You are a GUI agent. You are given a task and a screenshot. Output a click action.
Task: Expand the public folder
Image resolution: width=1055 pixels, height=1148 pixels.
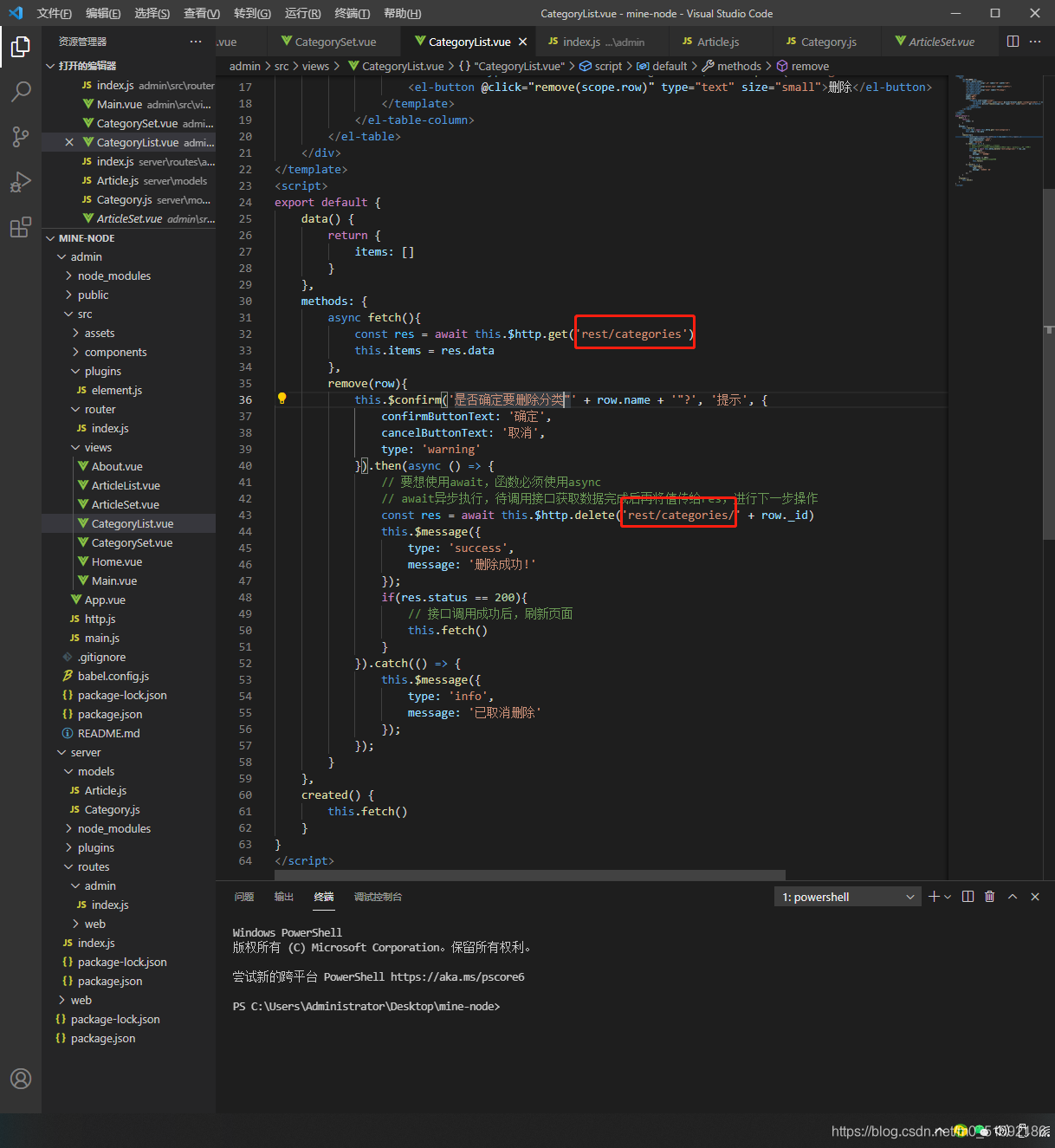[x=128, y=295]
